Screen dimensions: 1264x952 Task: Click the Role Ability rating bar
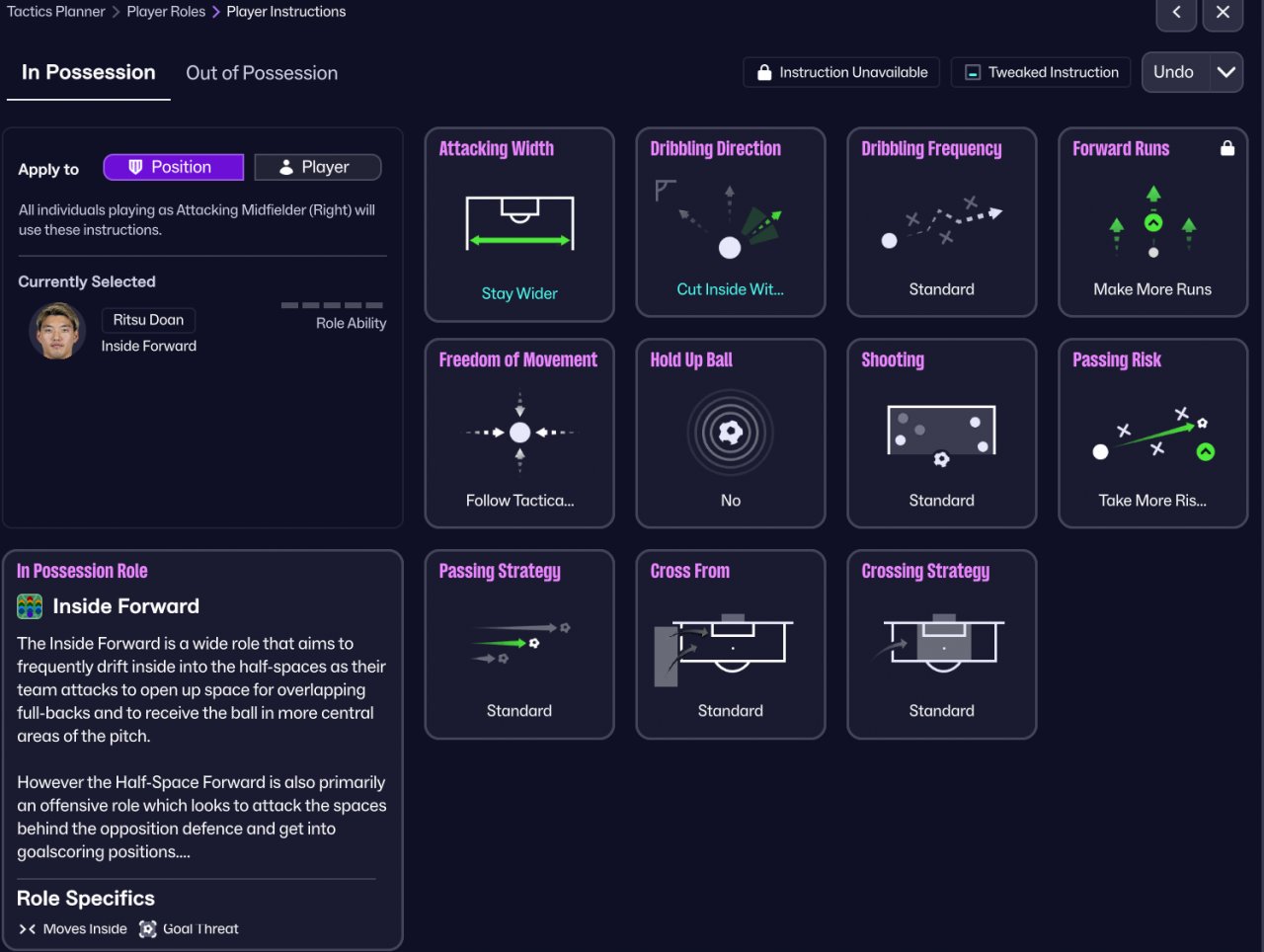click(332, 305)
